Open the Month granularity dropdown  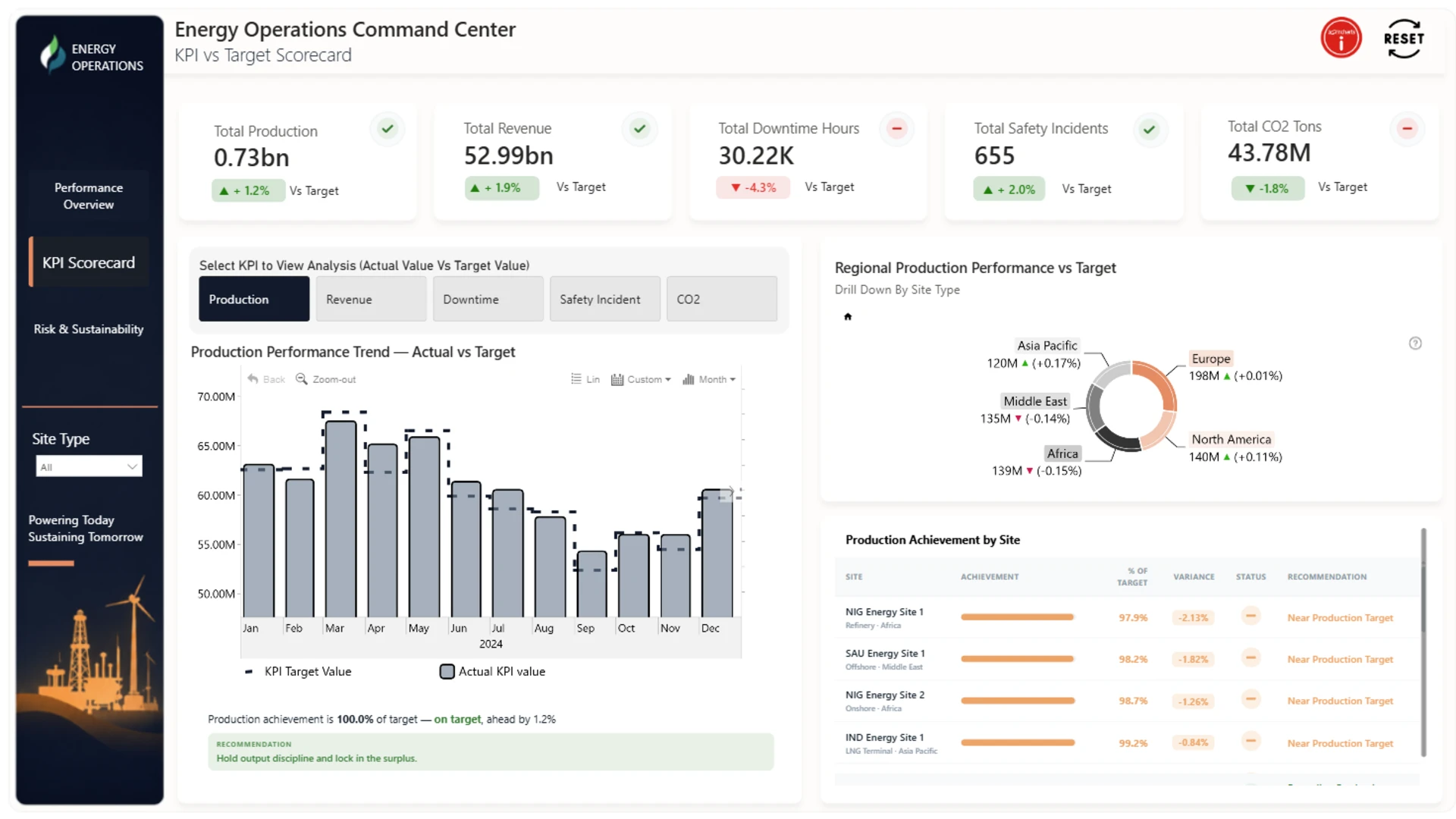709,379
